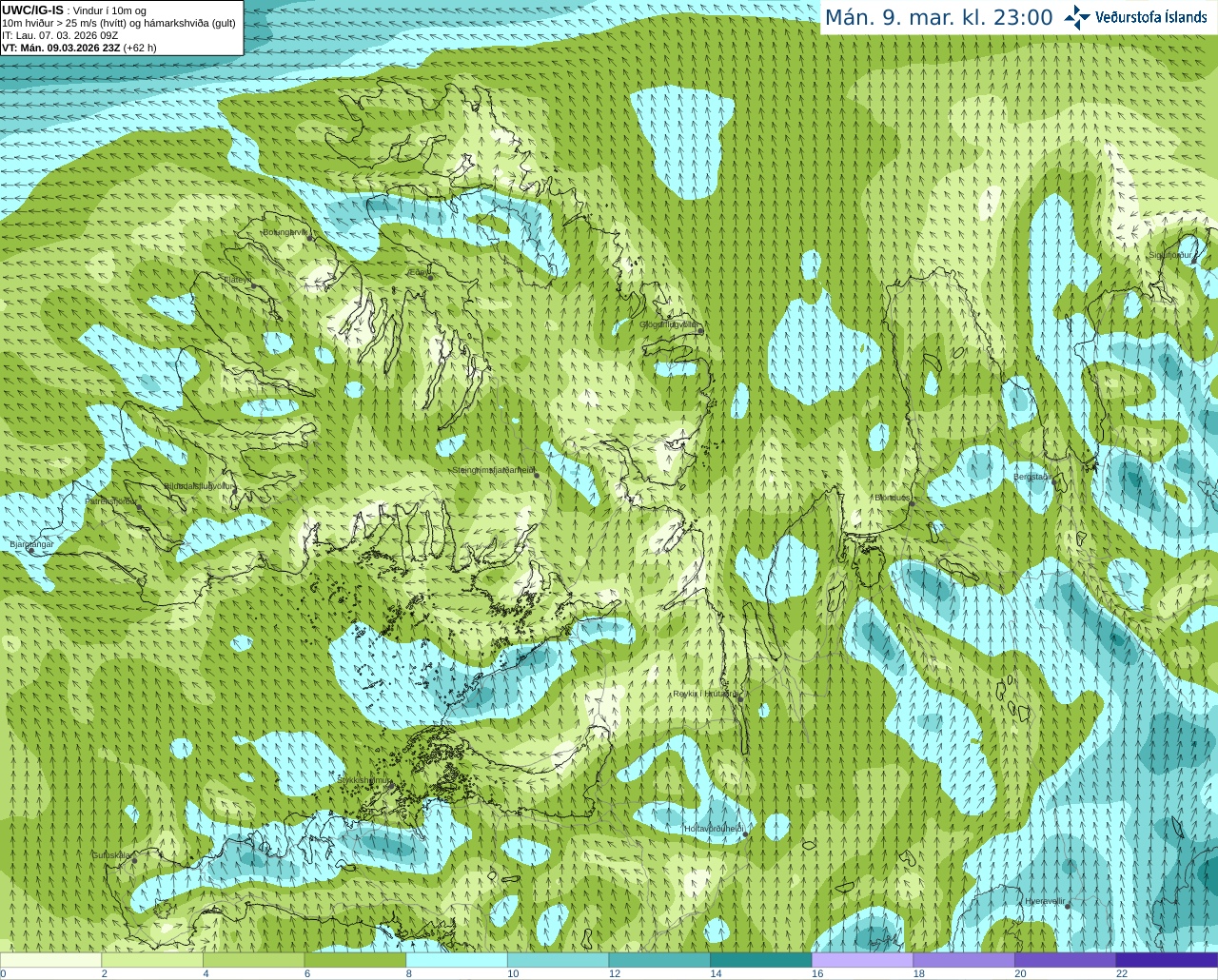Click the legend tick value '12'

pyautogui.click(x=615, y=973)
